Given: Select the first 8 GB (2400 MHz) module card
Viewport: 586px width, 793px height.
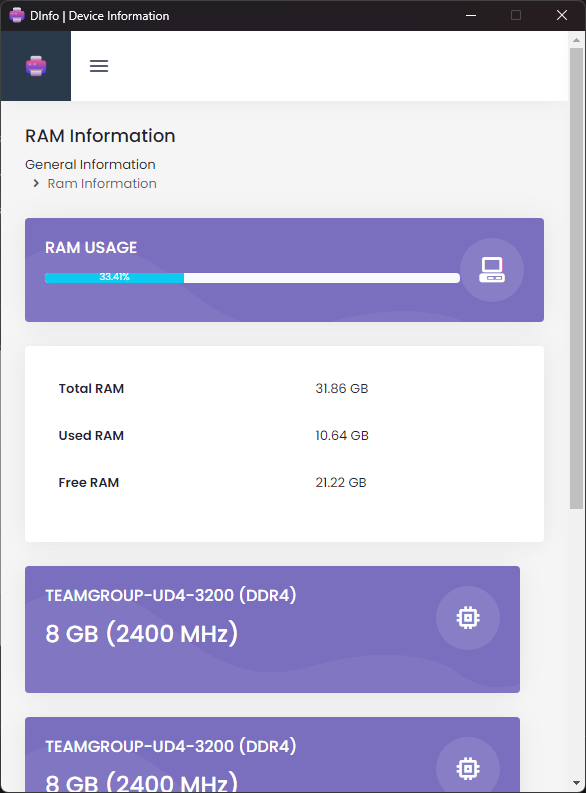Looking at the screenshot, I should 273,630.
